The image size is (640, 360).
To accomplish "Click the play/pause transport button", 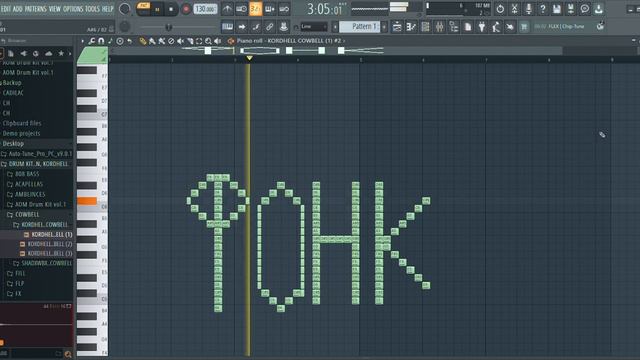I will [157, 9].
